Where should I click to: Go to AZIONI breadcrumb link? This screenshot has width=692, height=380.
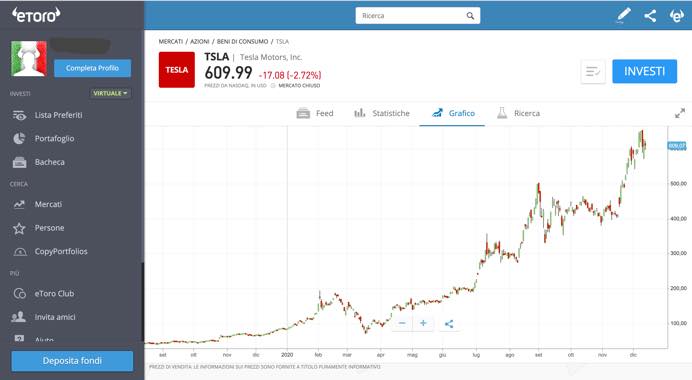[x=199, y=41]
